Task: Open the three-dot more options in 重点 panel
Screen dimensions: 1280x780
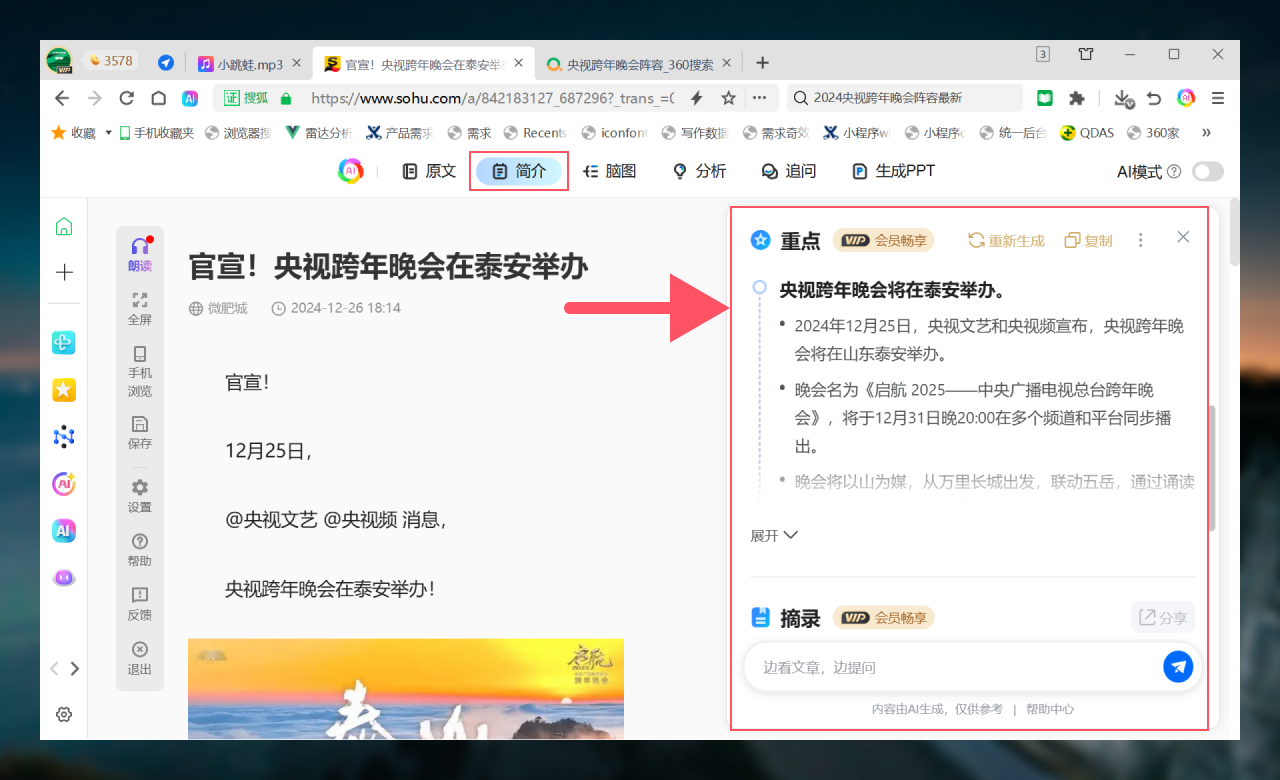Action: pyautogui.click(x=1140, y=240)
